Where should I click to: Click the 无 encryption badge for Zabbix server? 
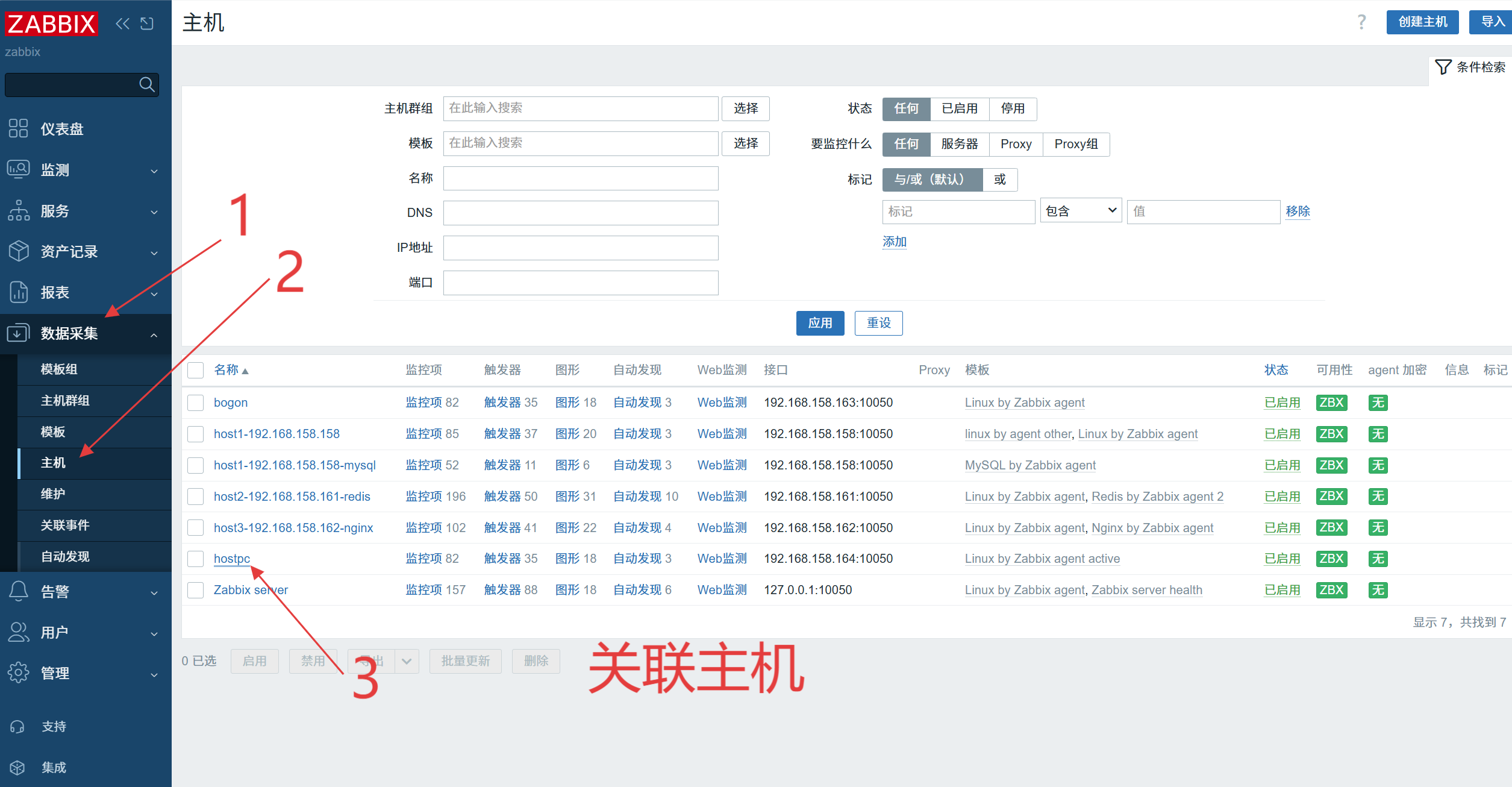pos(1378,590)
